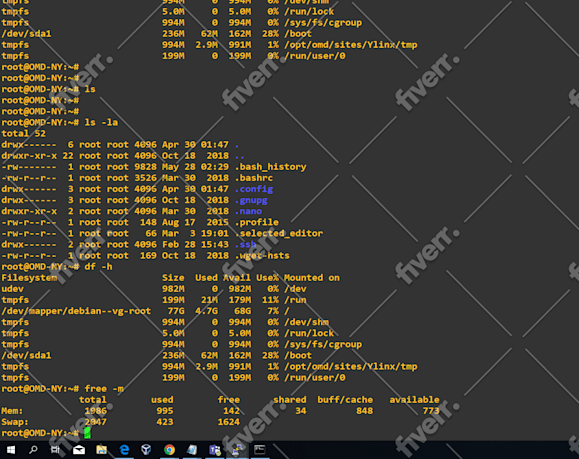Click the .nano directory name

pos(249,211)
